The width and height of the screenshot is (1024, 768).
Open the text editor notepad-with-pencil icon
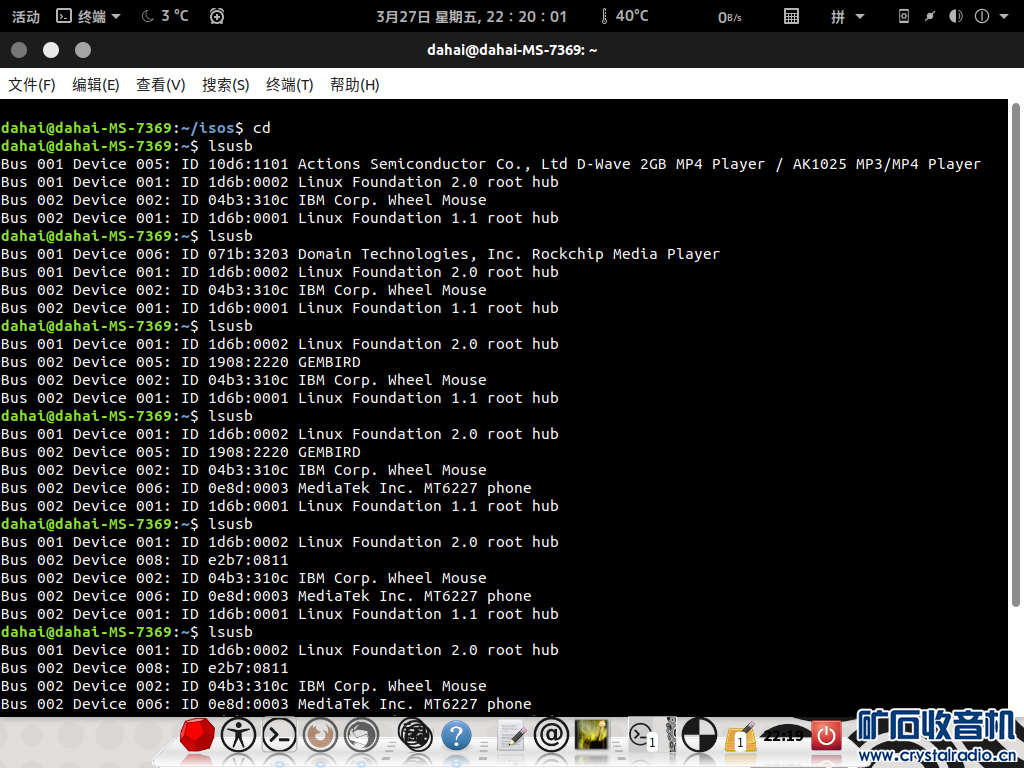pyautogui.click(x=511, y=735)
